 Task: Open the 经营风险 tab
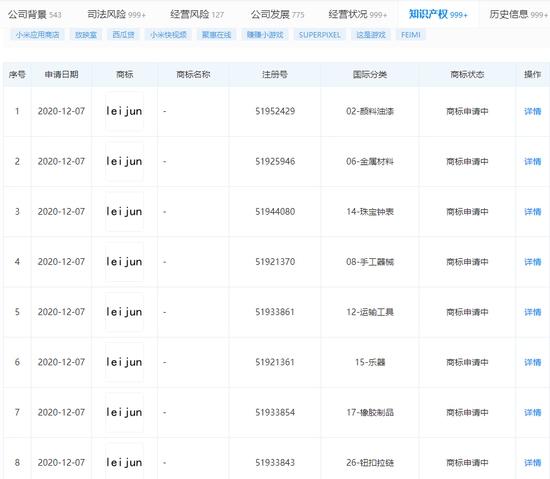197,14
